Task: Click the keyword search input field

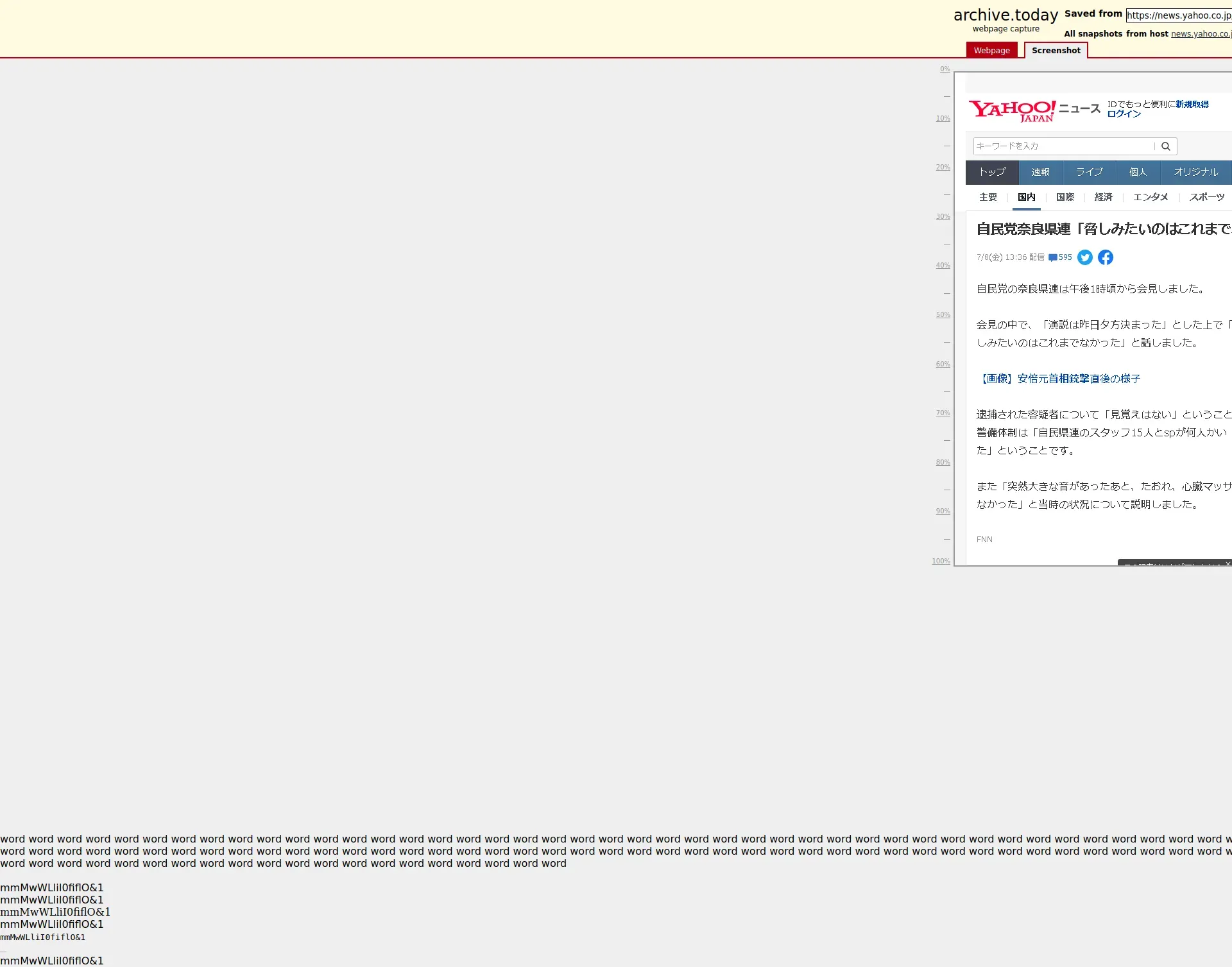Action: (1063, 146)
